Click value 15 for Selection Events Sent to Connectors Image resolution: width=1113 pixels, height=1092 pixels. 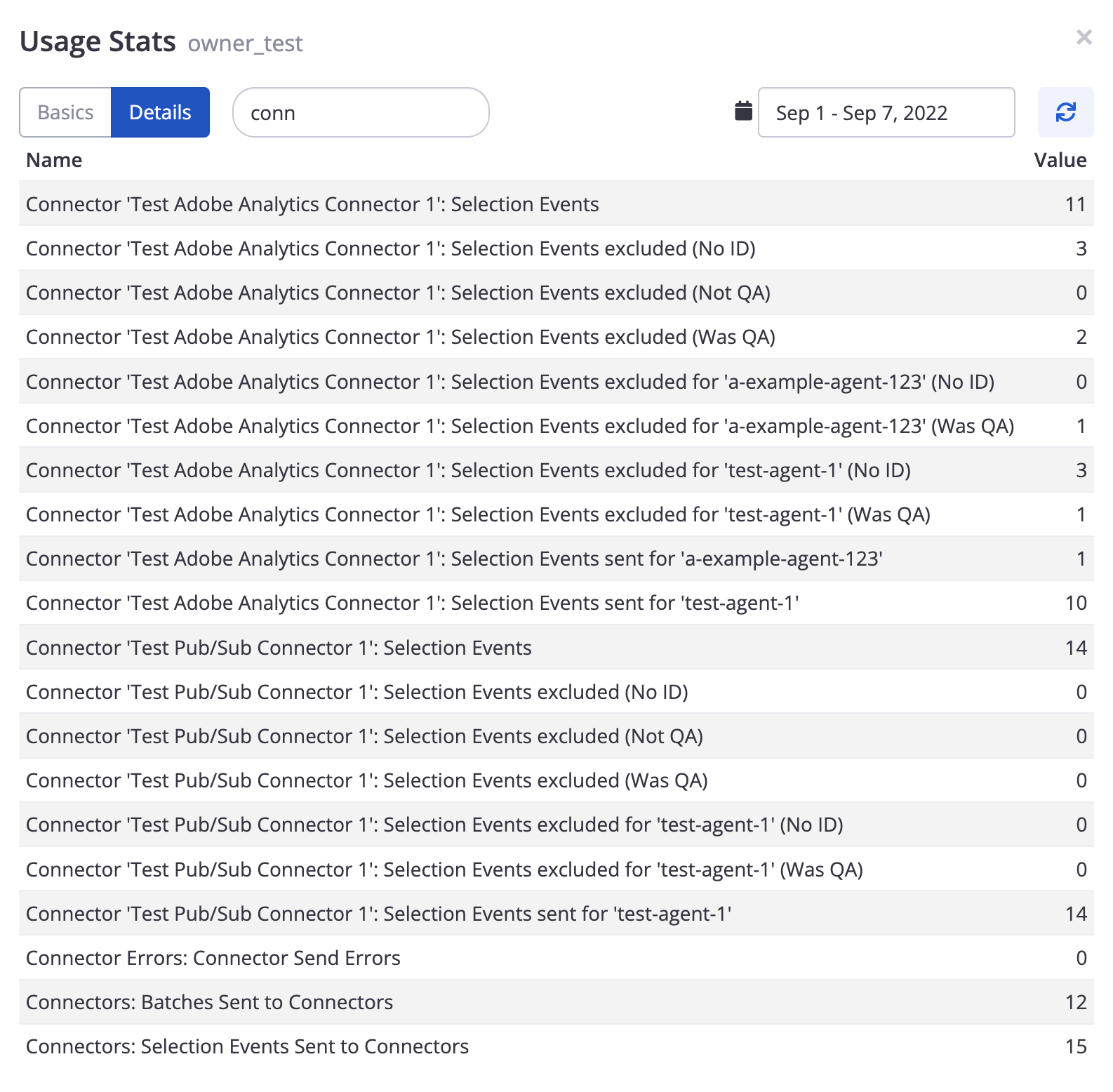coord(1076,1046)
